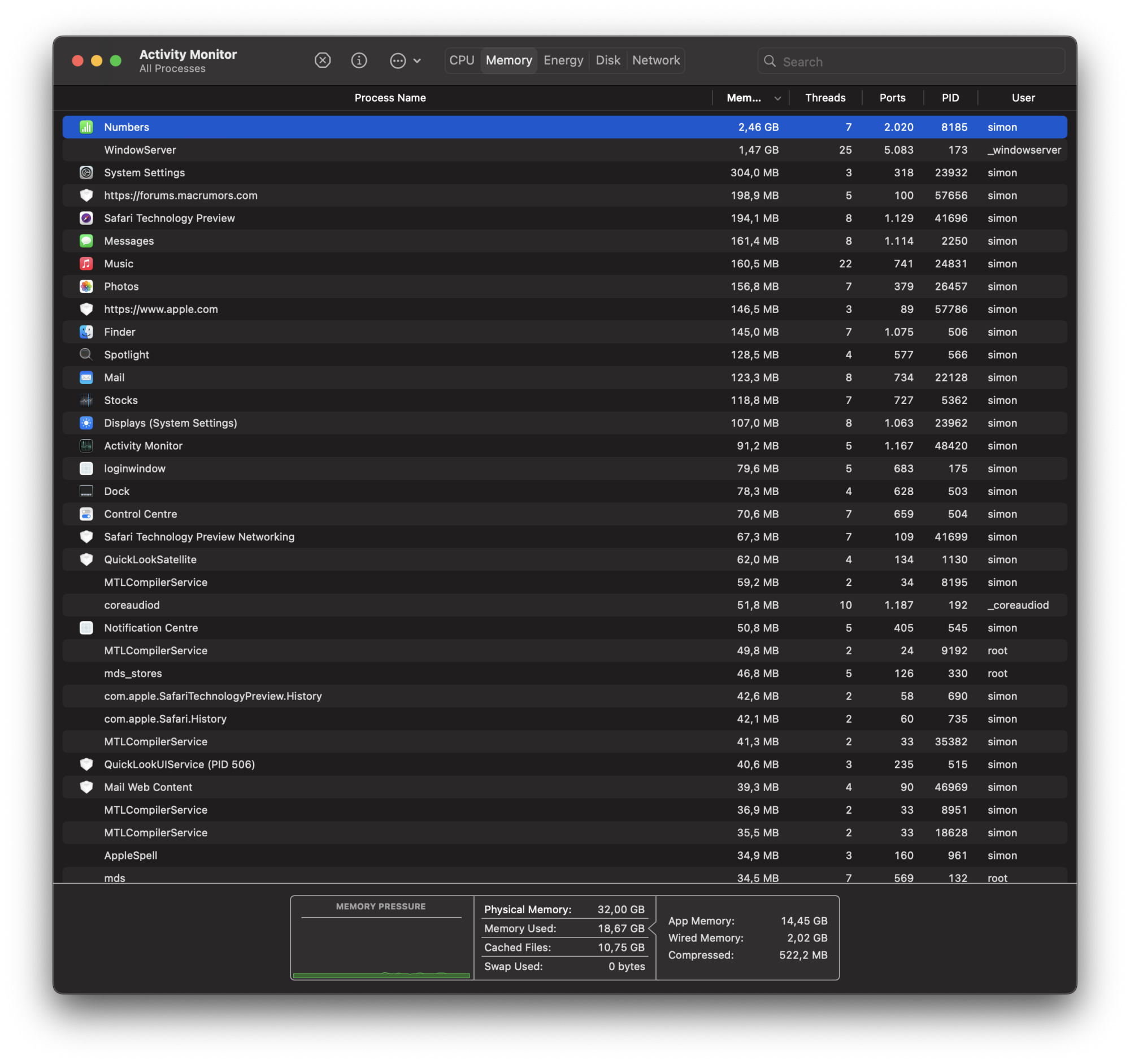1130x1064 pixels.
Task: Click the forums.macrumors.com shield icon
Action: [x=86, y=196]
